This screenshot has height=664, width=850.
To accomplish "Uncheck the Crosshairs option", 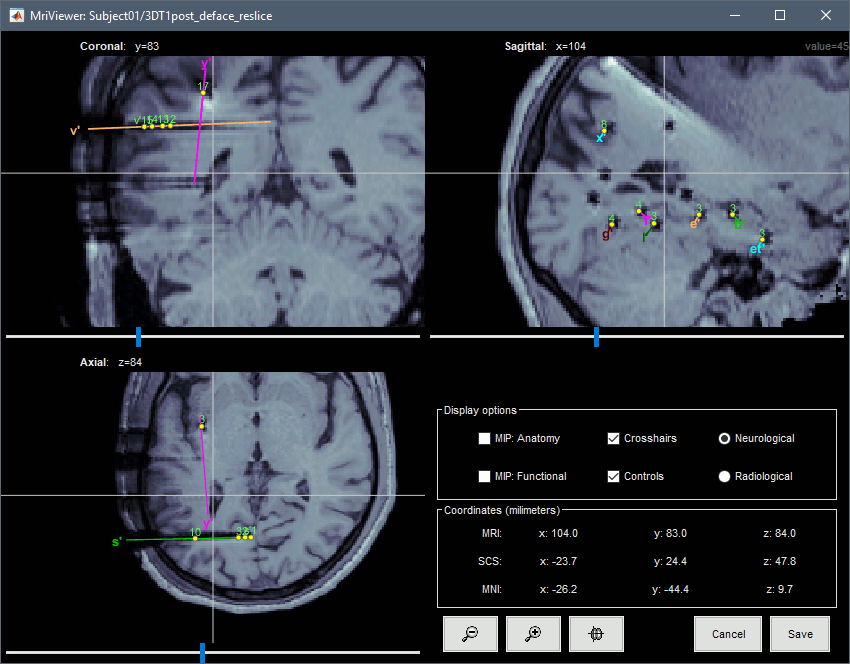I will coord(614,438).
